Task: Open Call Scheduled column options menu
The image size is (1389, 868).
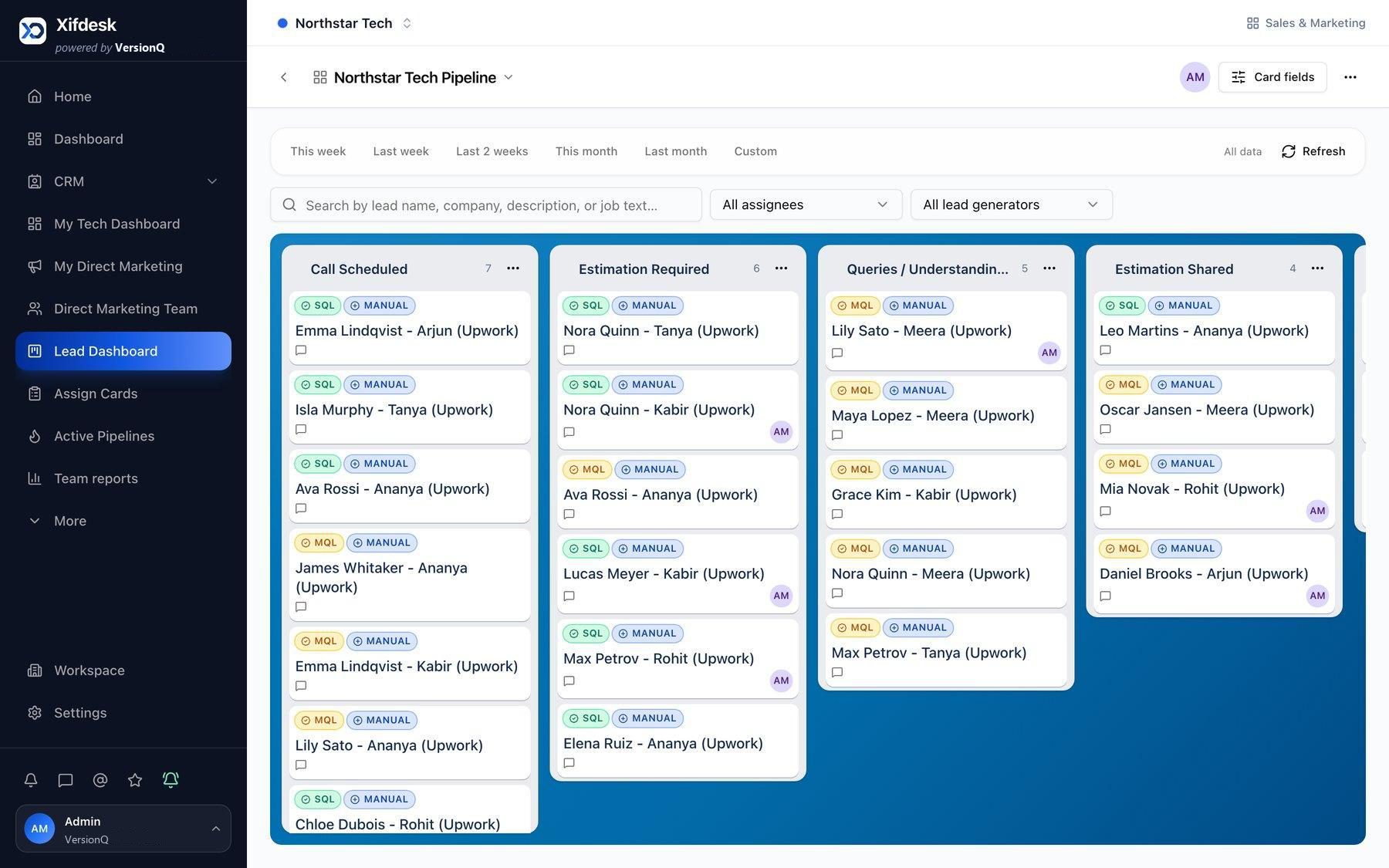Action: point(513,269)
